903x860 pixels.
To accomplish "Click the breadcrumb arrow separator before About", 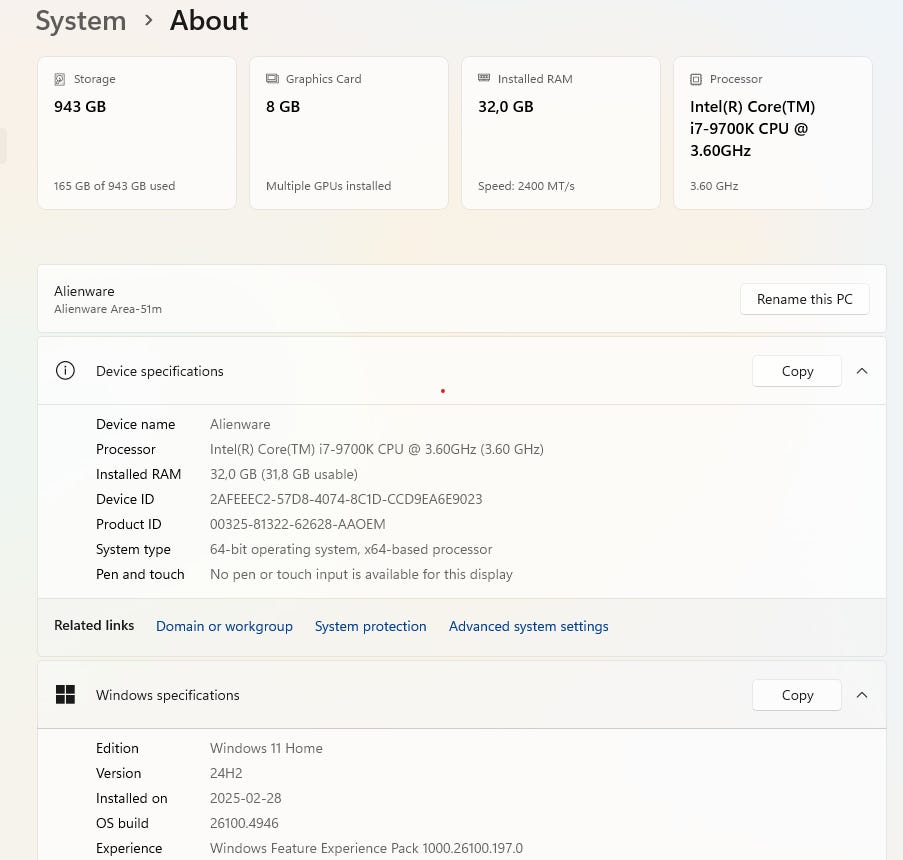I will [x=148, y=21].
